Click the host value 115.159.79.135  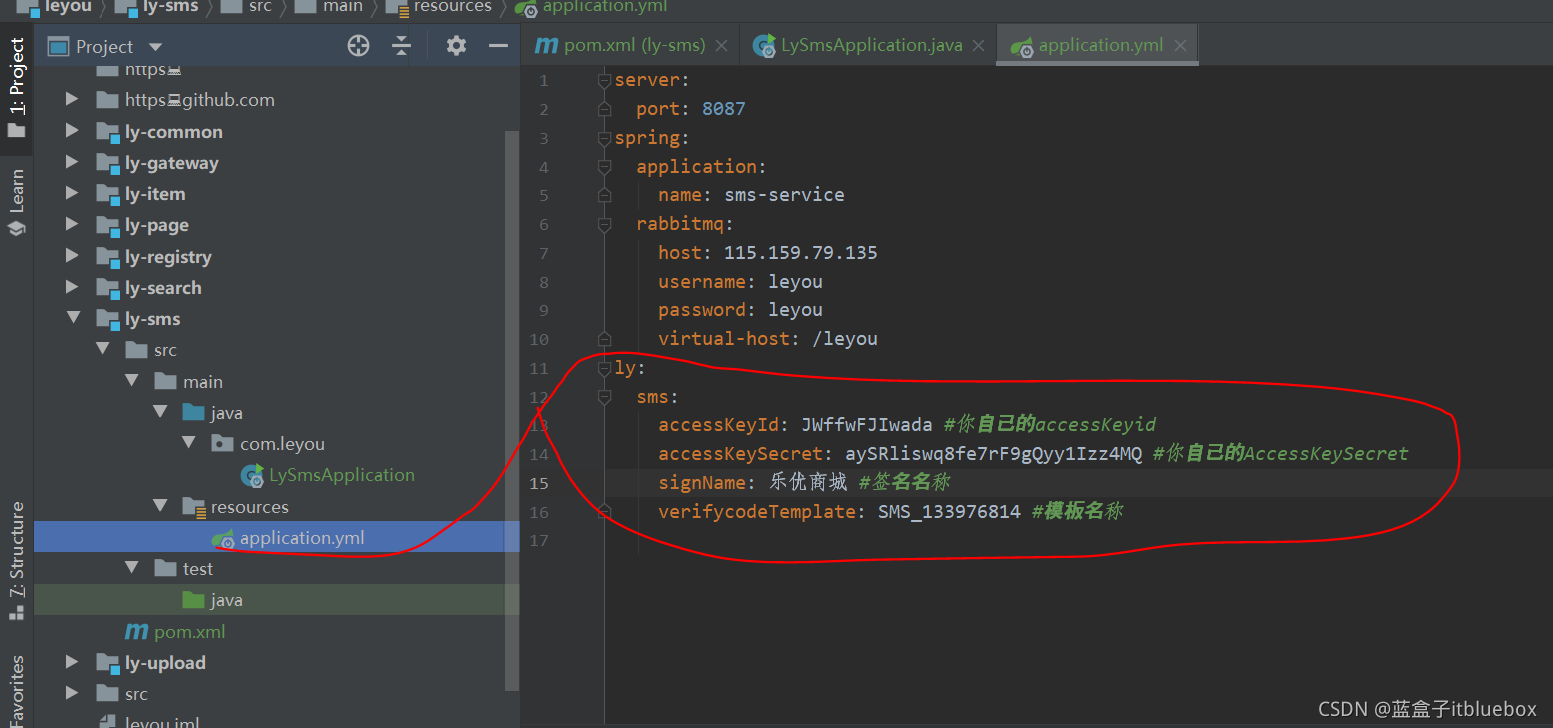pos(800,253)
